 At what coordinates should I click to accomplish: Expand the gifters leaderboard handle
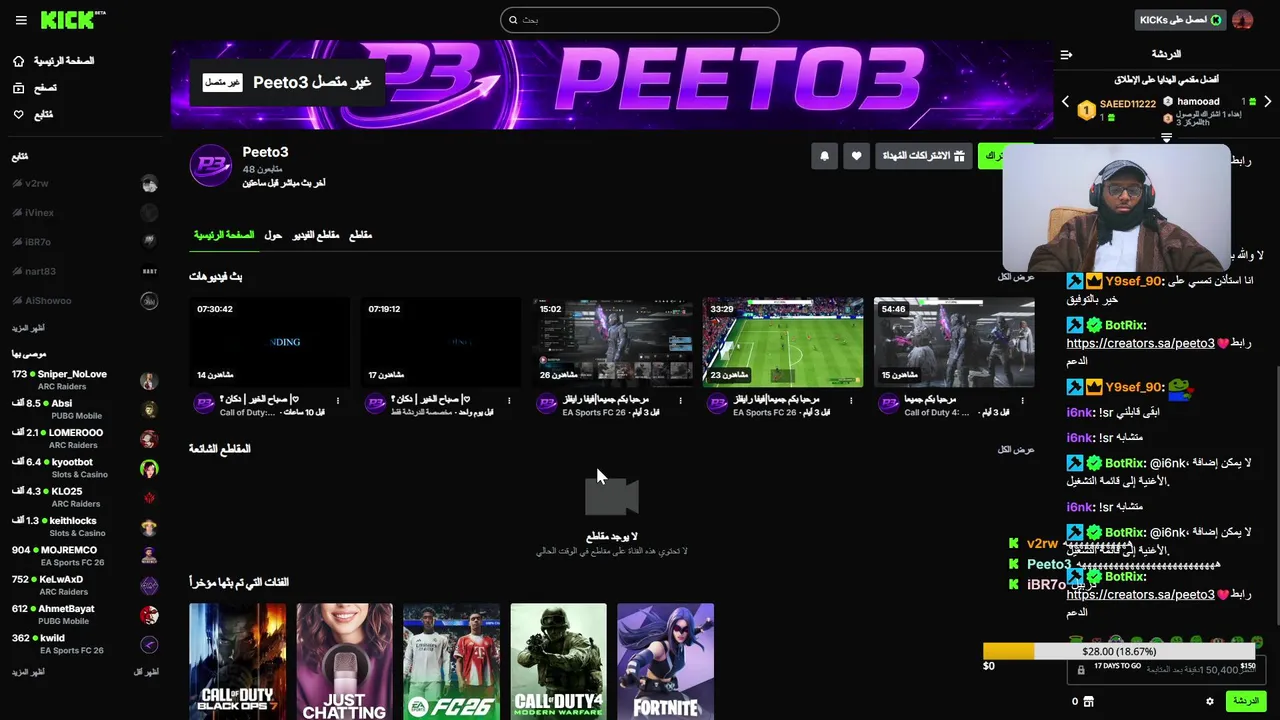tap(1166, 138)
